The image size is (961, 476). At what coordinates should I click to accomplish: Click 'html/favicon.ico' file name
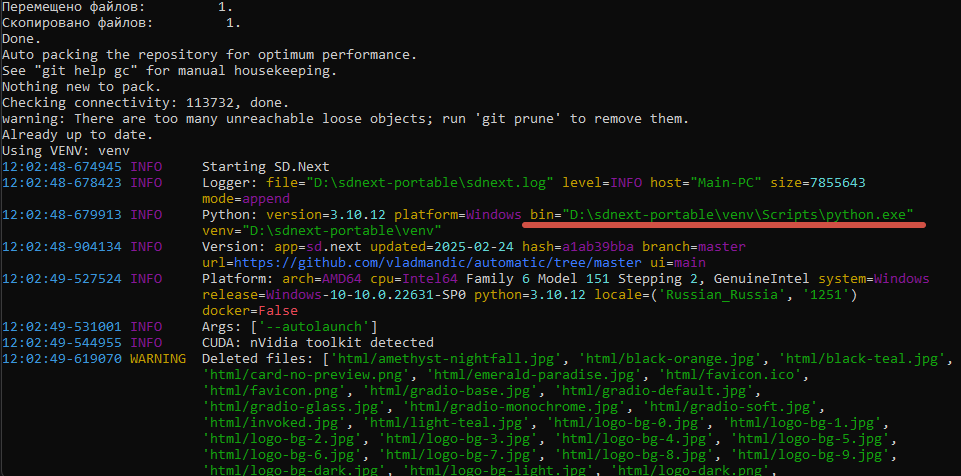coord(730,374)
